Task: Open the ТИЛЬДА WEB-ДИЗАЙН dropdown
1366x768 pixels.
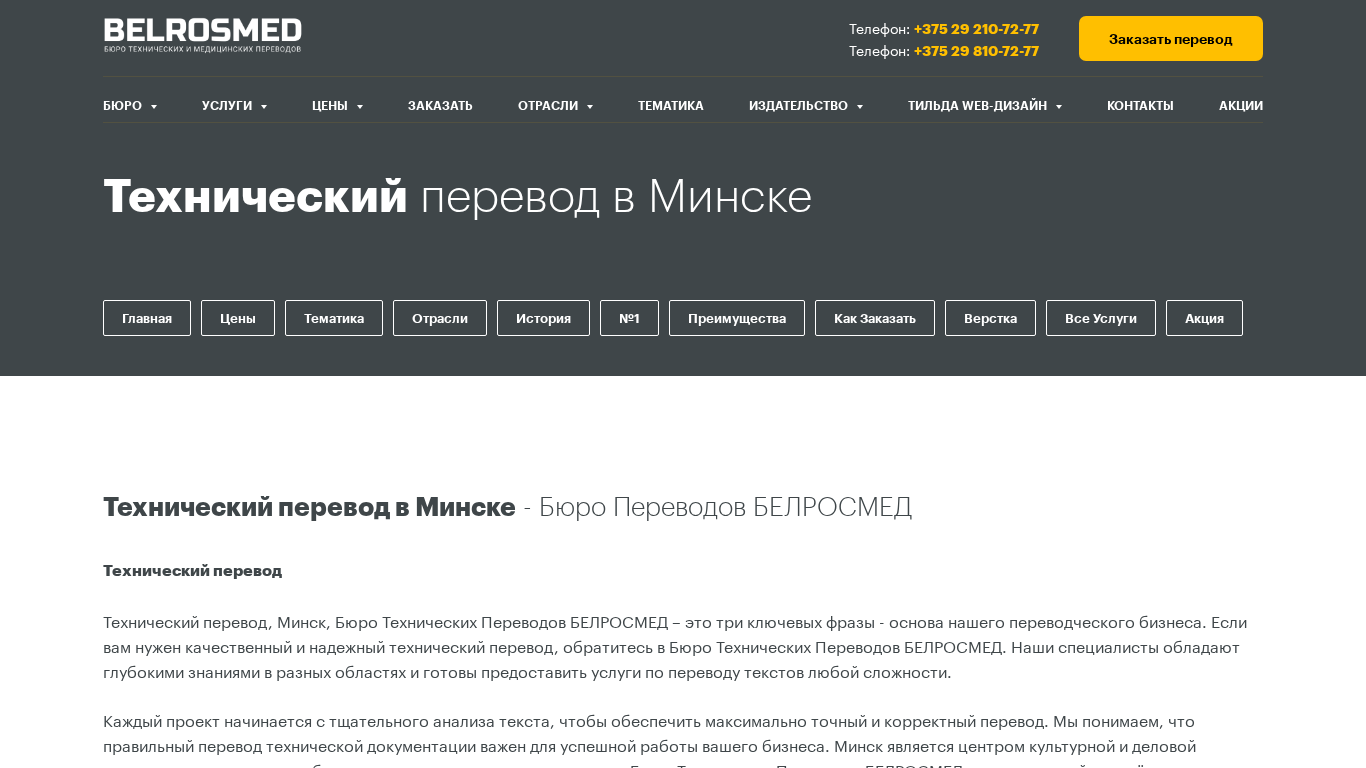Action: click(985, 106)
